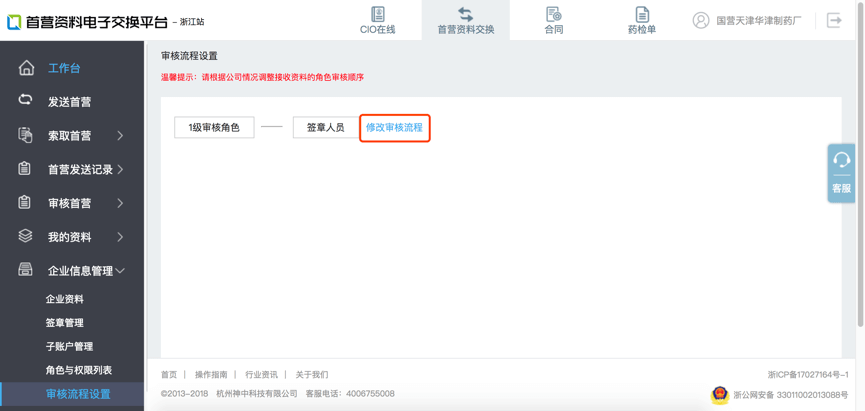Open the 行业资讯 footer link

click(x=261, y=375)
